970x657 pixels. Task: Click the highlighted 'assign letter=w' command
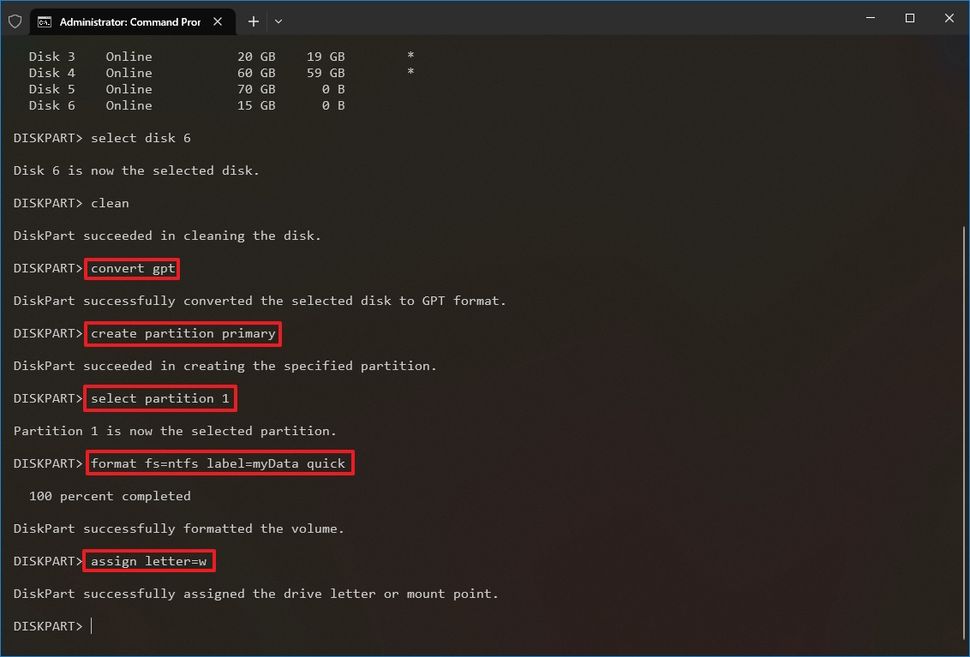[148, 561]
